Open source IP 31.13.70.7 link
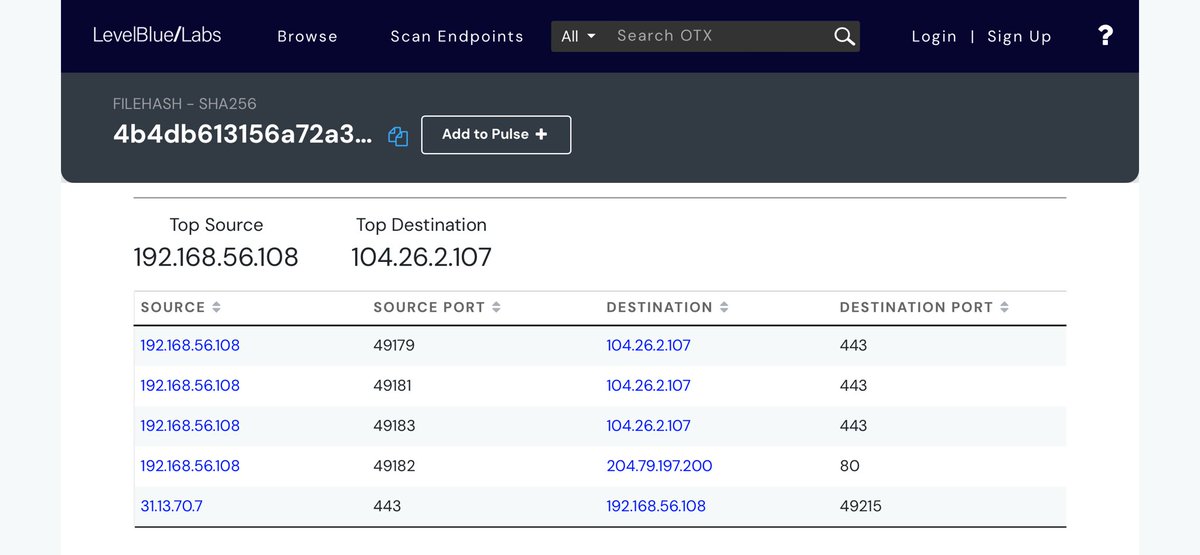1200x555 pixels. coord(171,506)
